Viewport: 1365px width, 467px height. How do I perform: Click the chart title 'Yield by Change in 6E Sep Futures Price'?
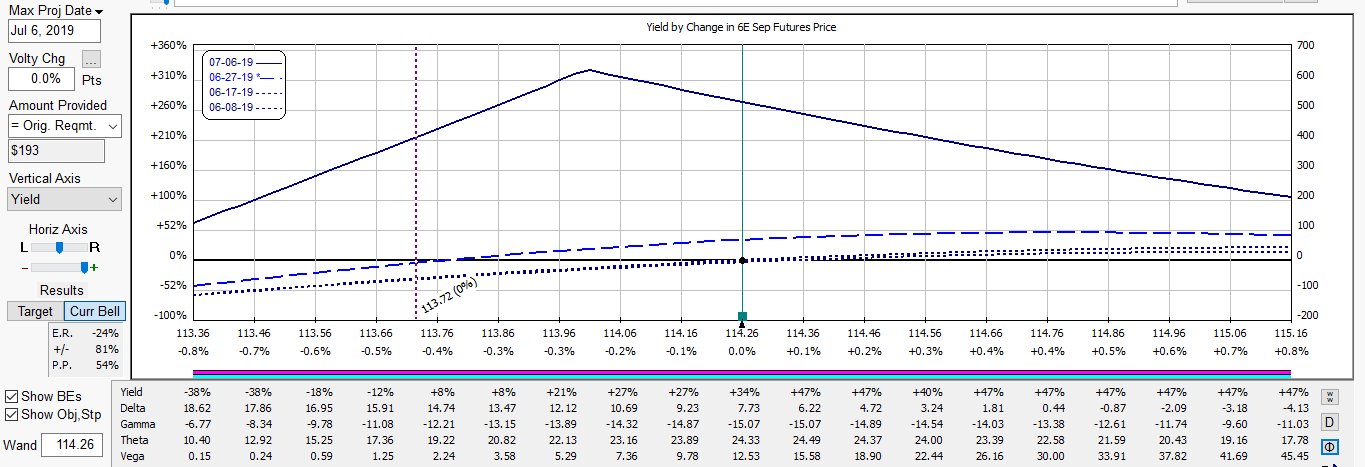coord(741,27)
